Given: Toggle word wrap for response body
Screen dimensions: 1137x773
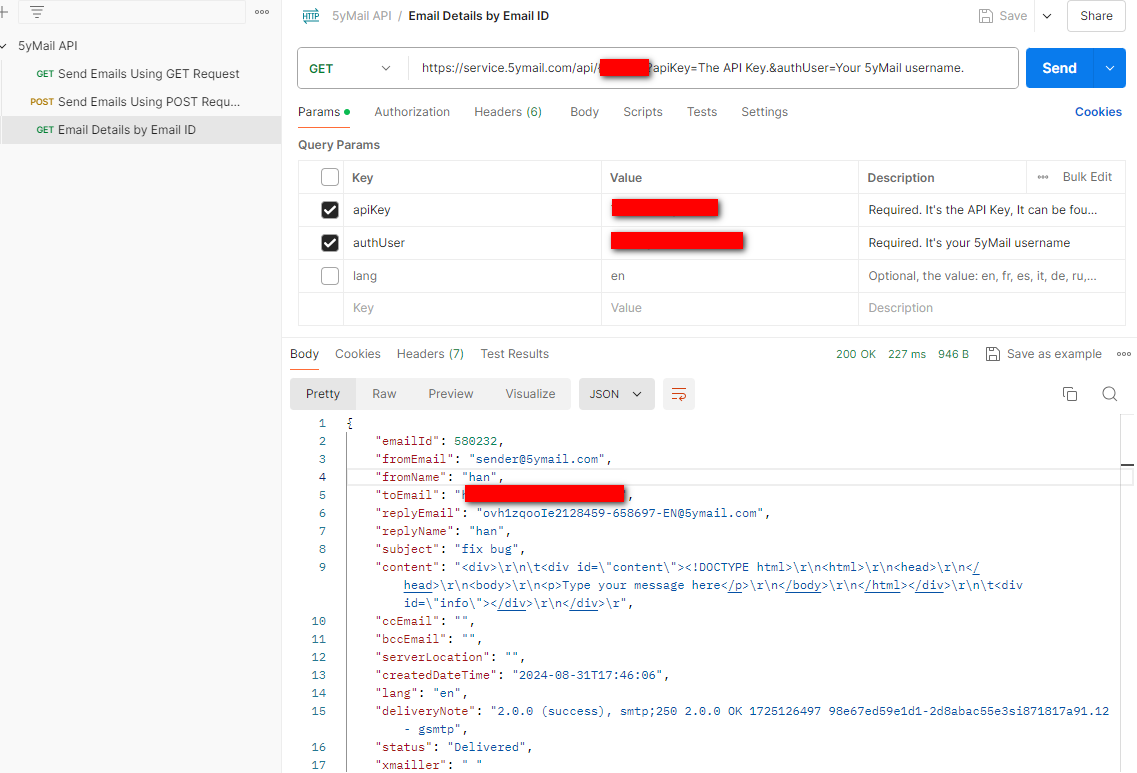Looking at the screenshot, I should [x=679, y=394].
